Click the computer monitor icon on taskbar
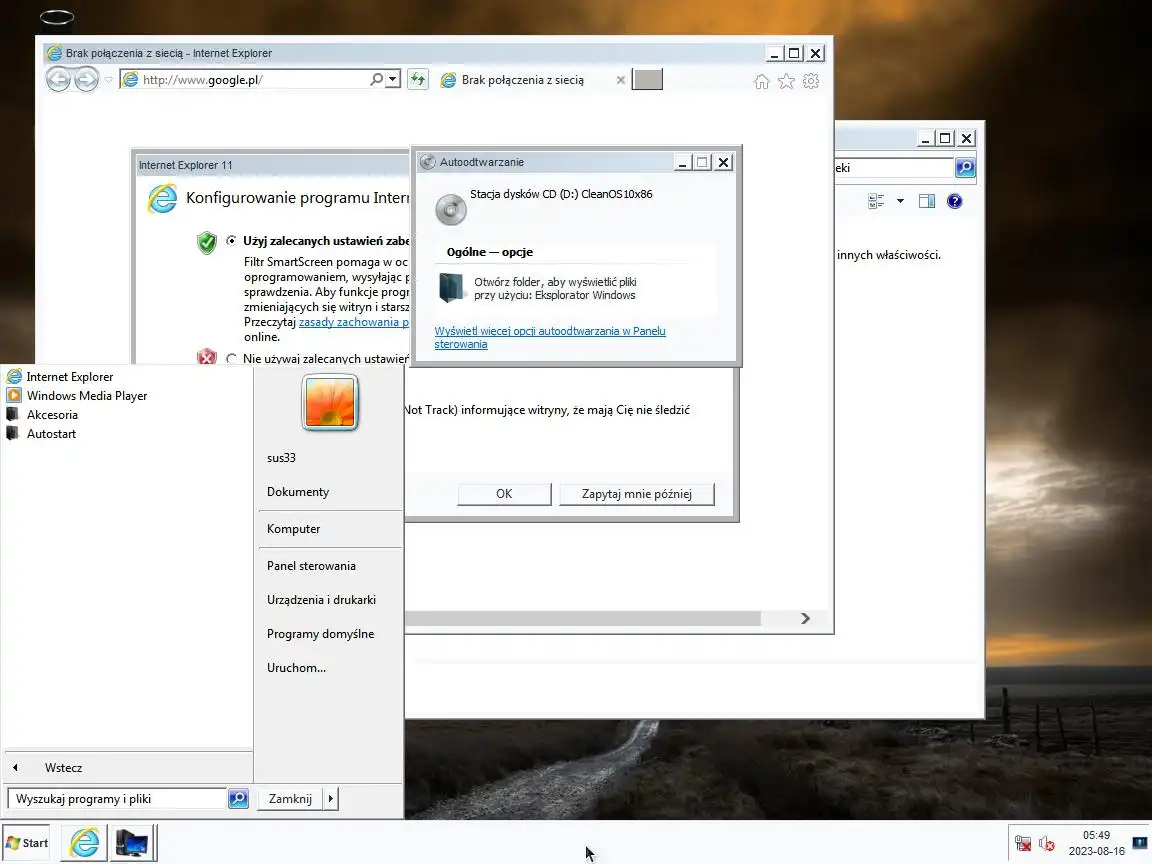Image resolution: width=1152 pixels, height=864 pixels. pos(132,843)
